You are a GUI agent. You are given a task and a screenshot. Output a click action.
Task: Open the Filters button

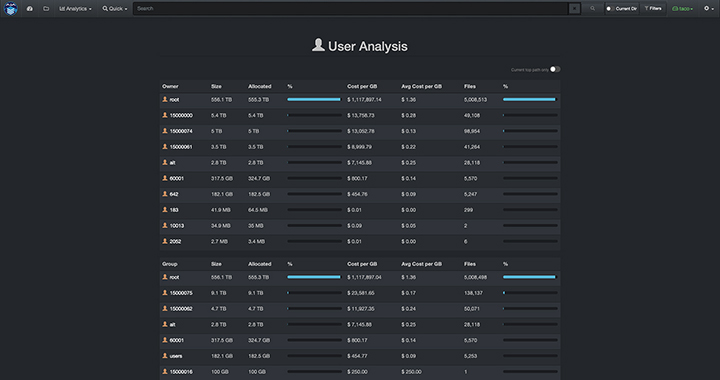[652, 8]
